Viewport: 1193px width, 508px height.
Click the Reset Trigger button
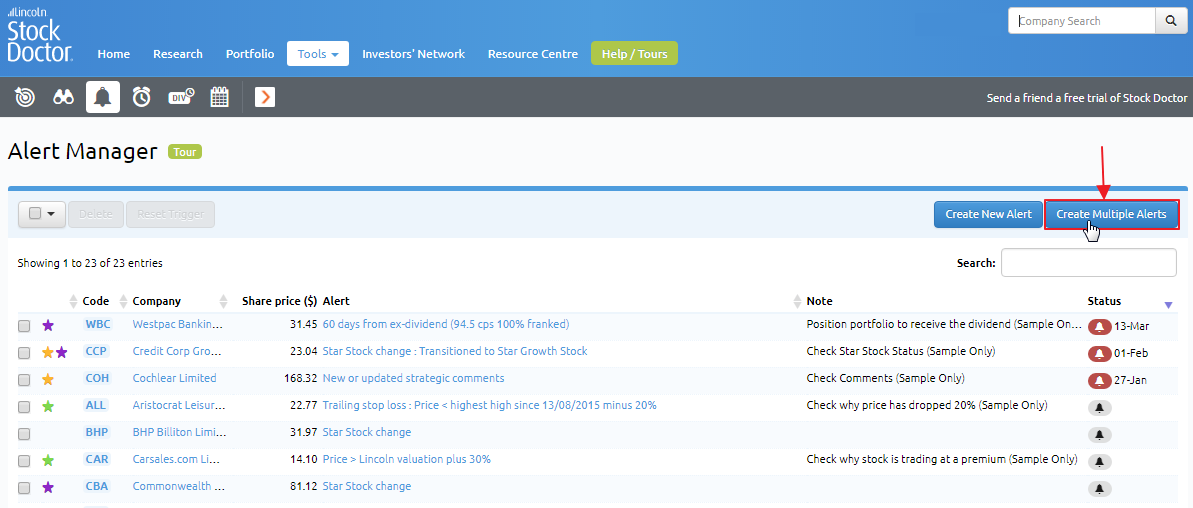click(170, 214)
